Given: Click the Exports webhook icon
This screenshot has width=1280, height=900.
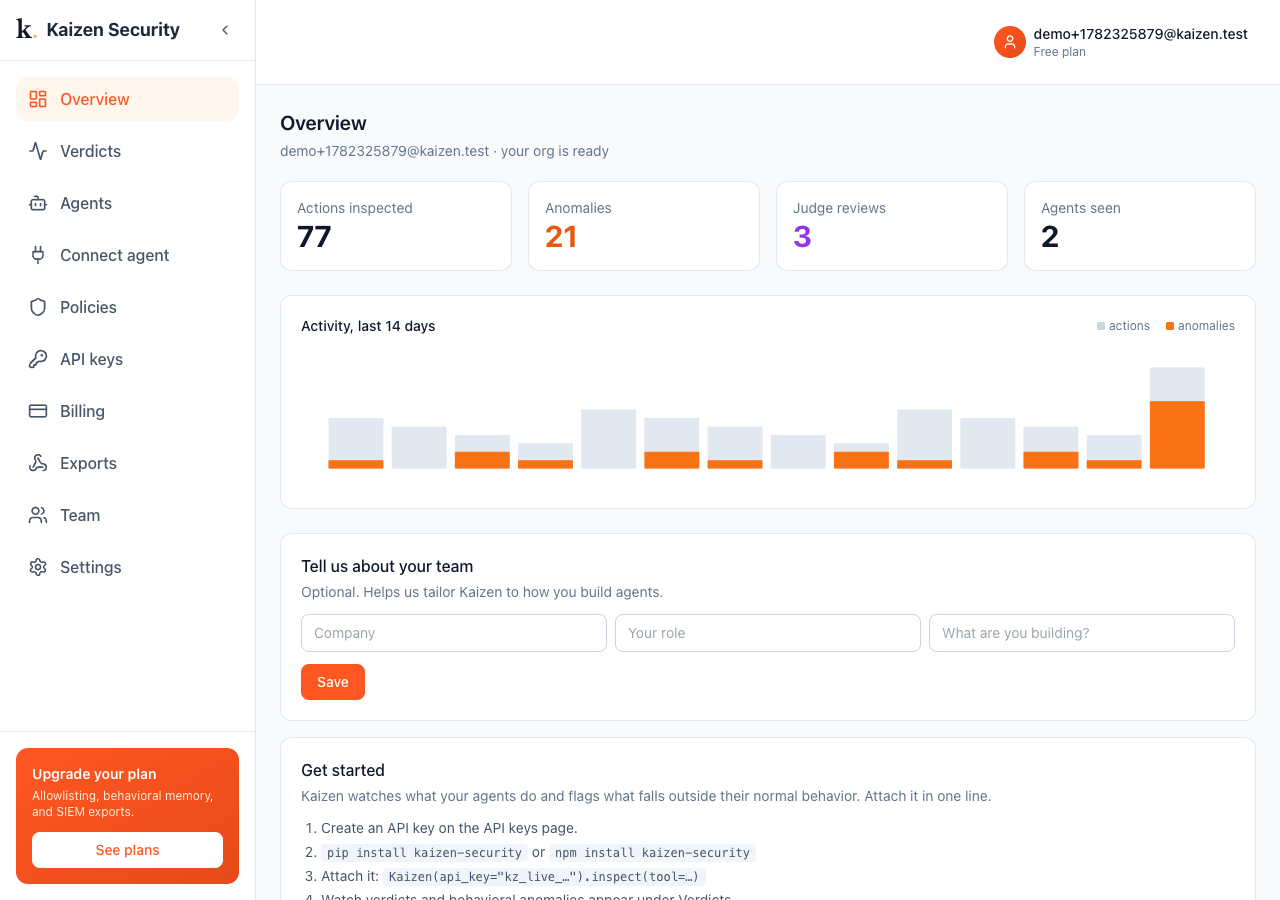Looking at the screenshot, I should (38, 463).
